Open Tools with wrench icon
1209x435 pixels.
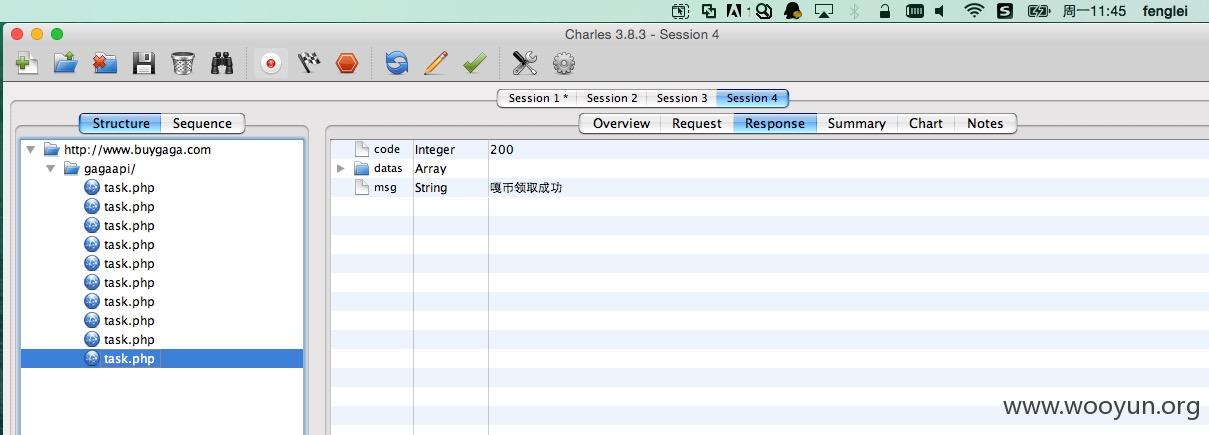525,64
